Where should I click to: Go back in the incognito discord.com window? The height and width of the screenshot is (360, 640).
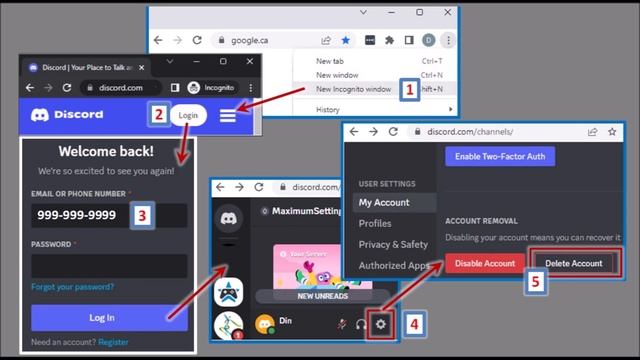[x=29, y=87]
